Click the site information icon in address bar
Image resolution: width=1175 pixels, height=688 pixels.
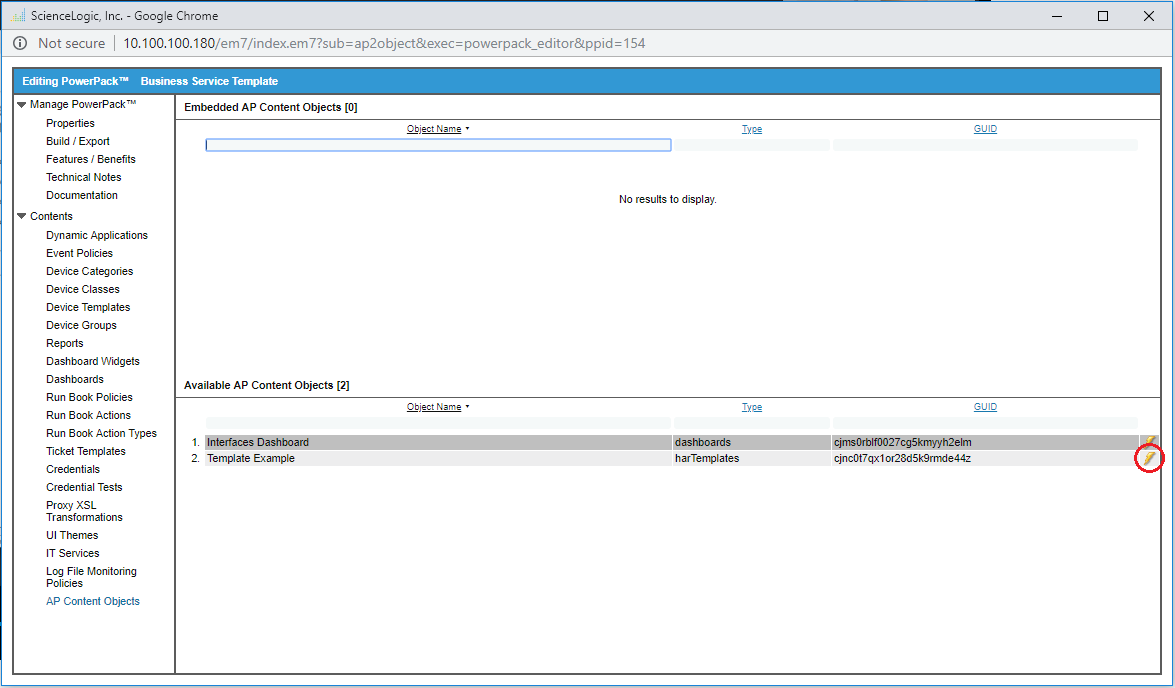[20, 43]
